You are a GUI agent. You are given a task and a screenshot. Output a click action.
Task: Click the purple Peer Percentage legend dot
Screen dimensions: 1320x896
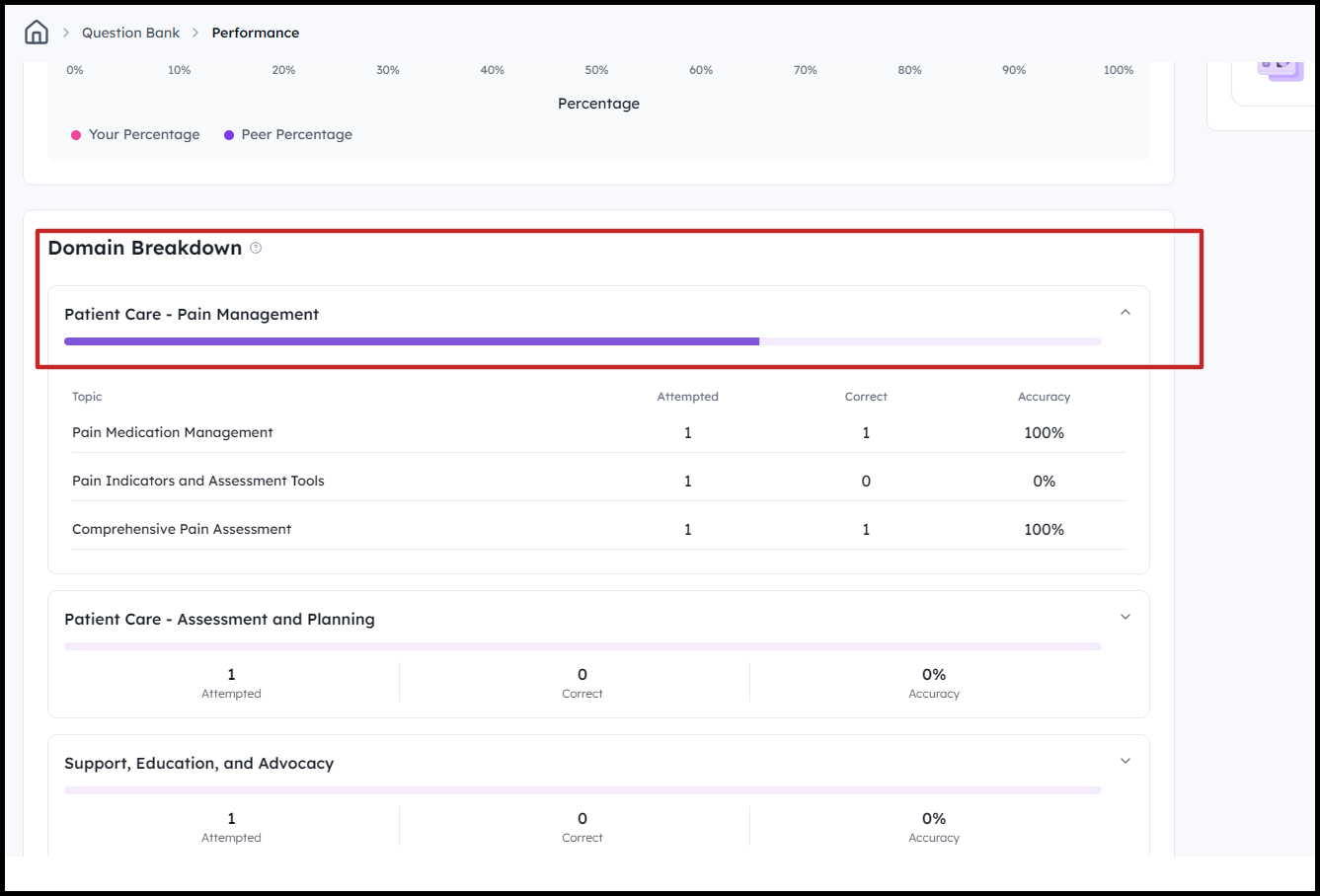coord(229,135)
